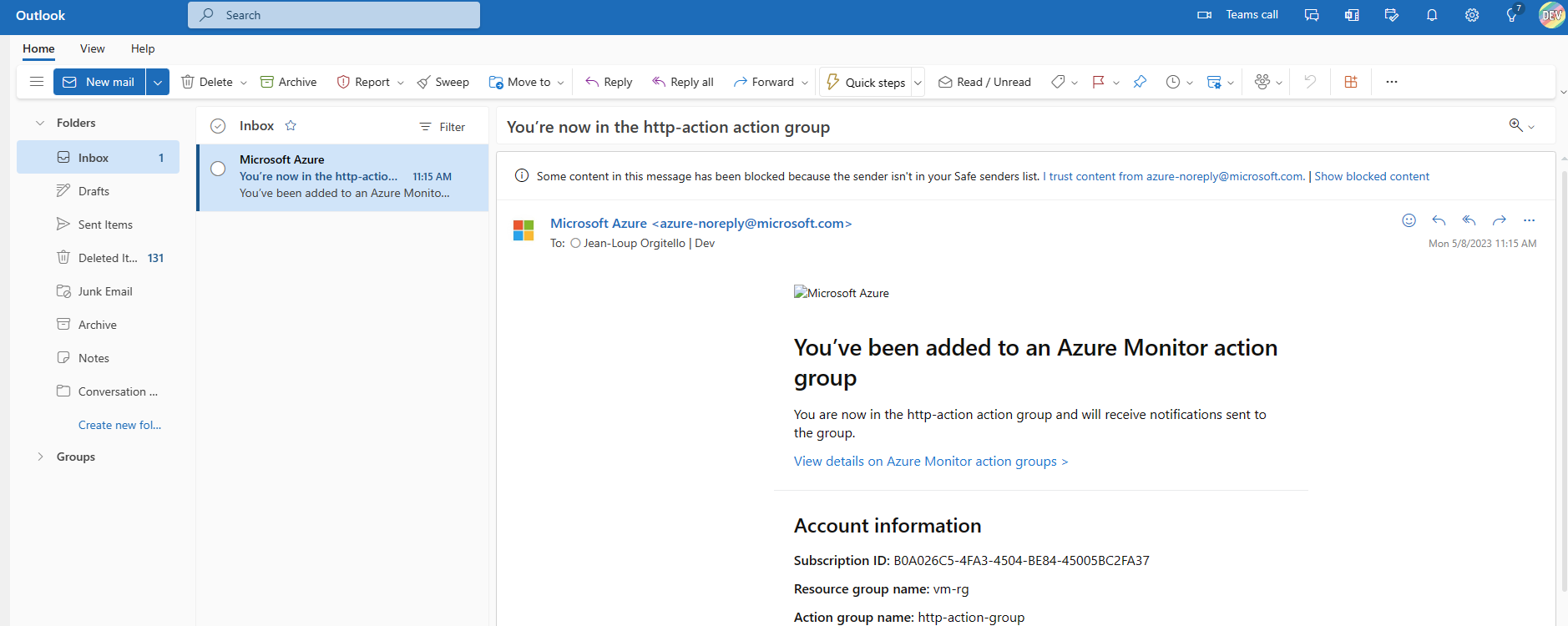1568x626 pixels.
Task: Toggle Read / Unread state
Action: click(984, 82)
